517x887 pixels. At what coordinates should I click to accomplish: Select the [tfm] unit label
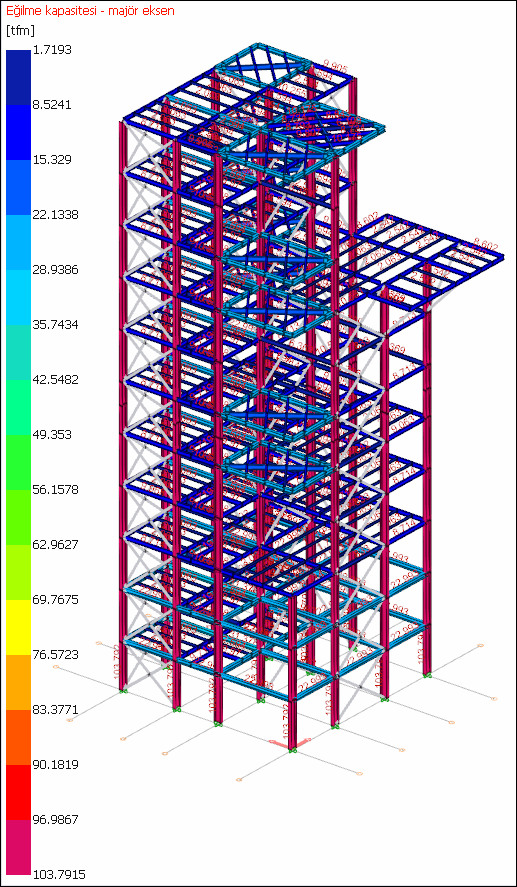pyautogui.click(x=20, y=30)
